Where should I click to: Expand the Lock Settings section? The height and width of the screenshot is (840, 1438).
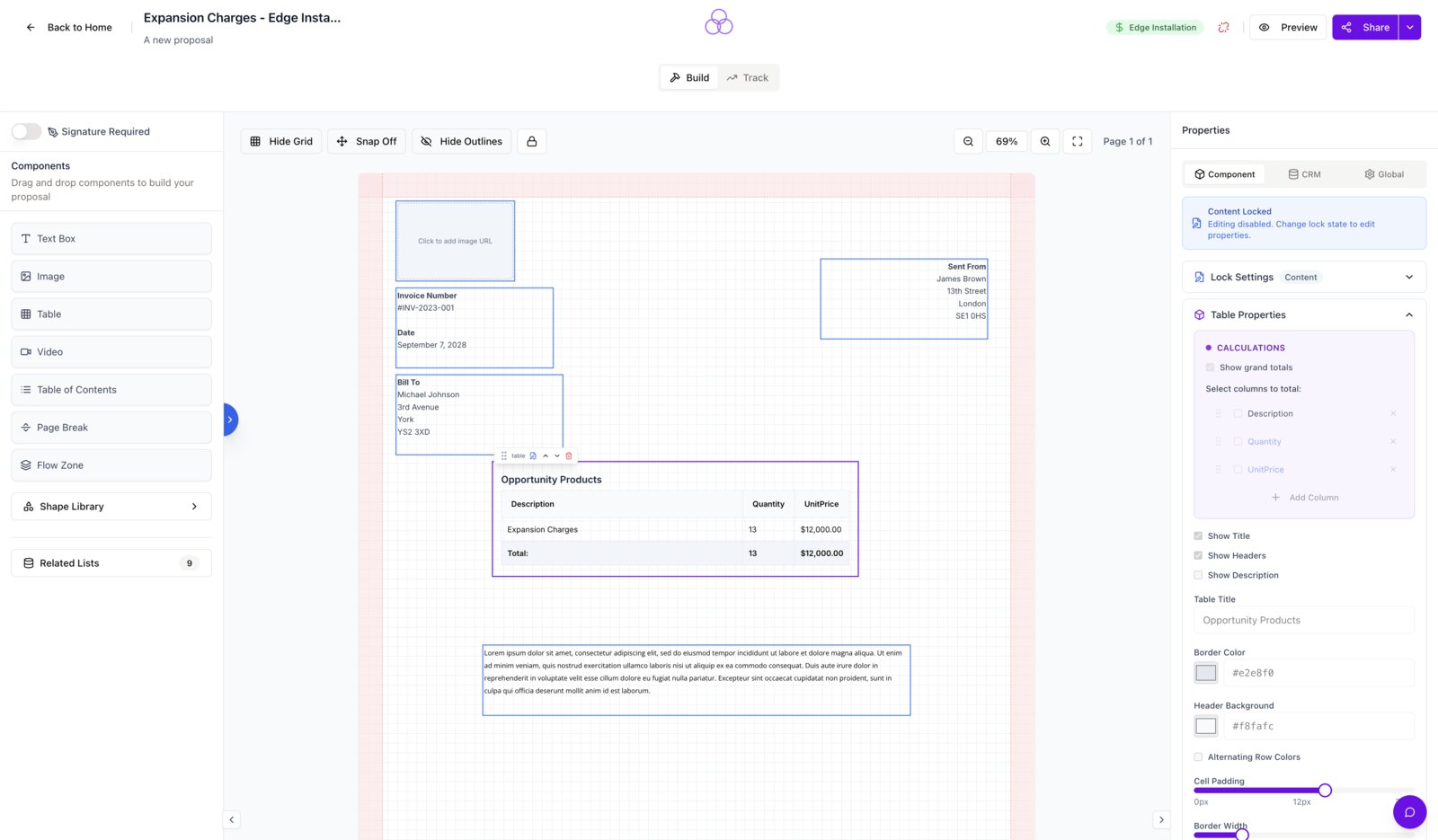(1304, 277)
